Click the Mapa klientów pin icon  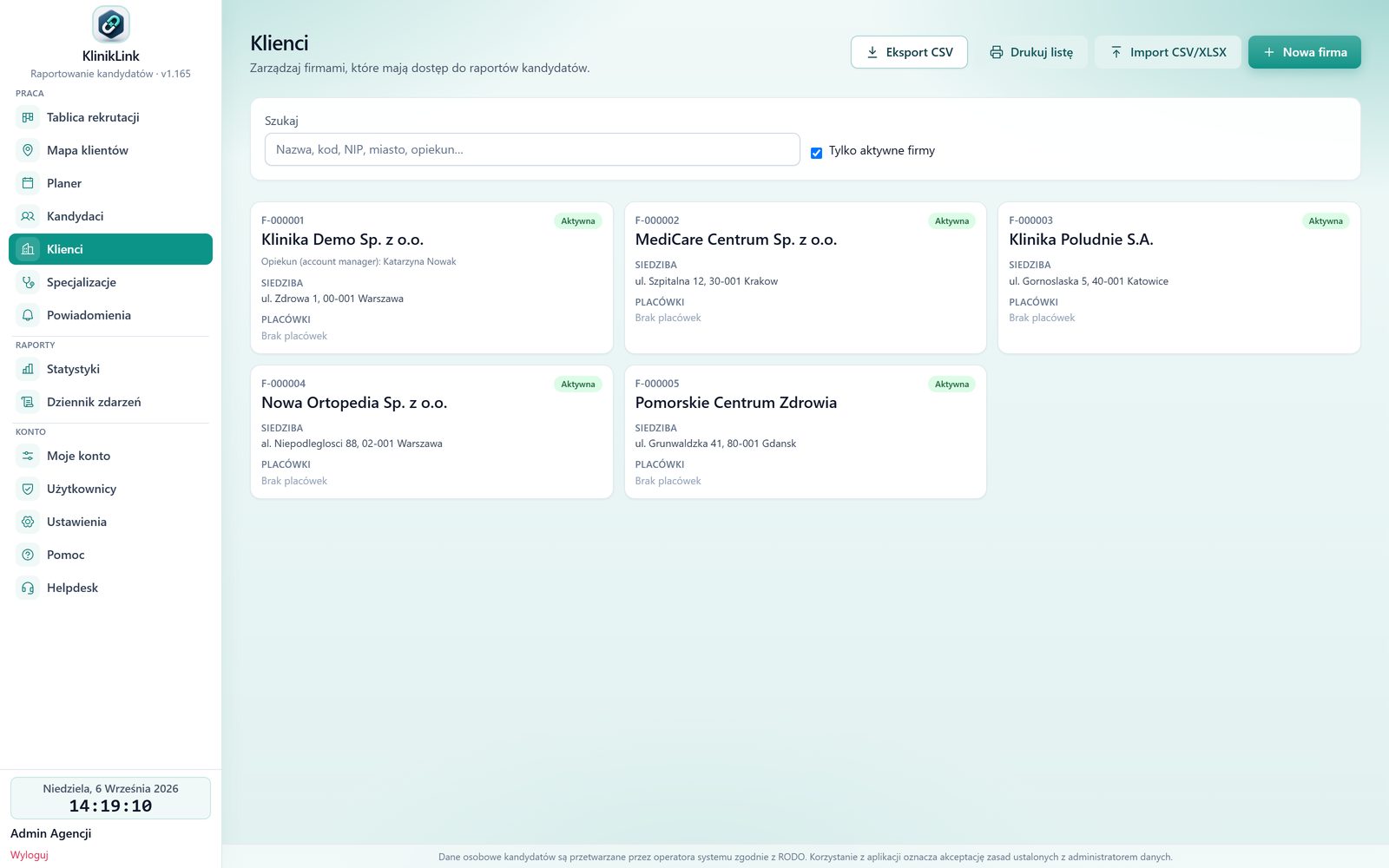[28, 150]
